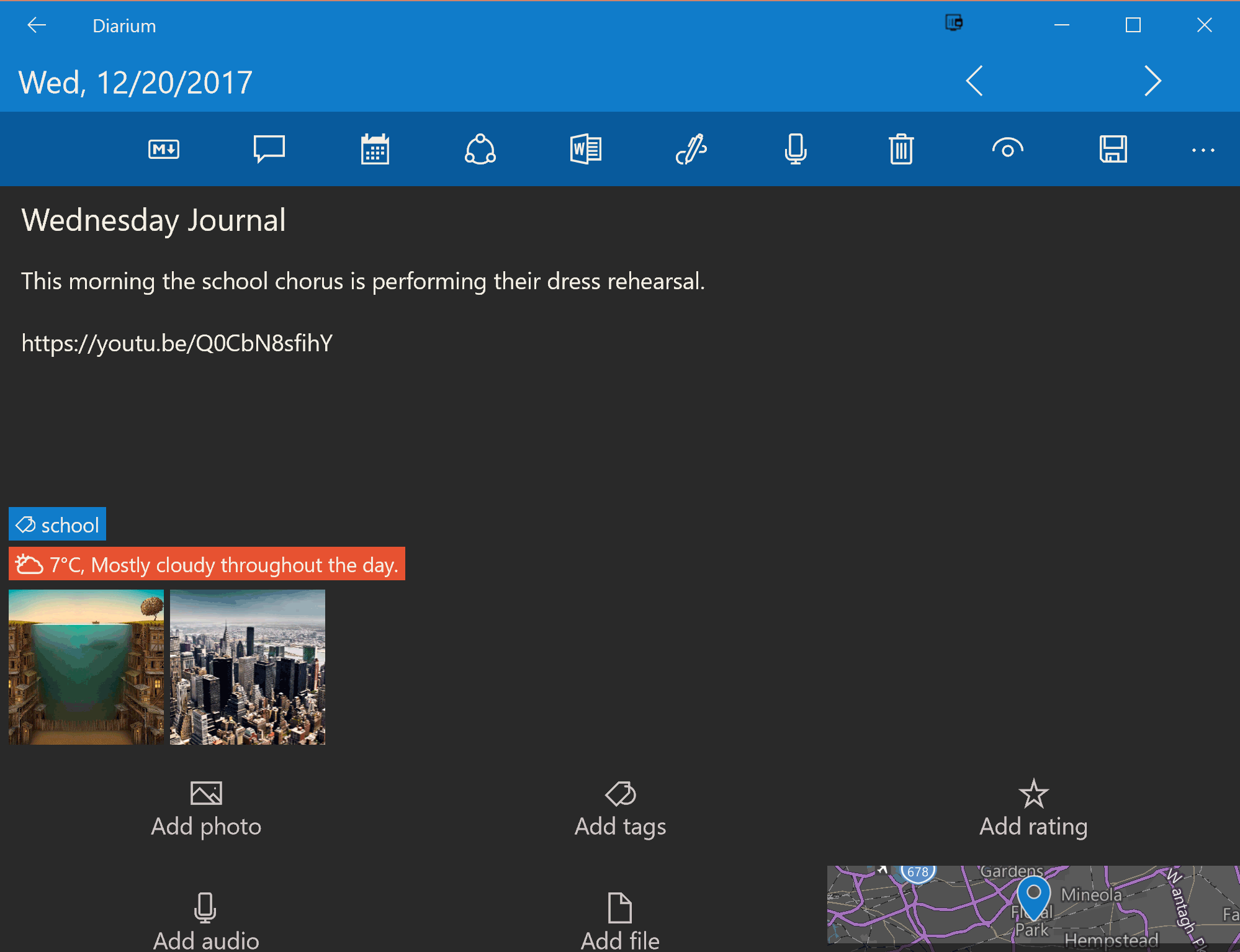The width and height of the screenshot is (1240, 952).
Task: Toggle Markdown formatting icon in toolbar
Action: (x=164, y=150)
